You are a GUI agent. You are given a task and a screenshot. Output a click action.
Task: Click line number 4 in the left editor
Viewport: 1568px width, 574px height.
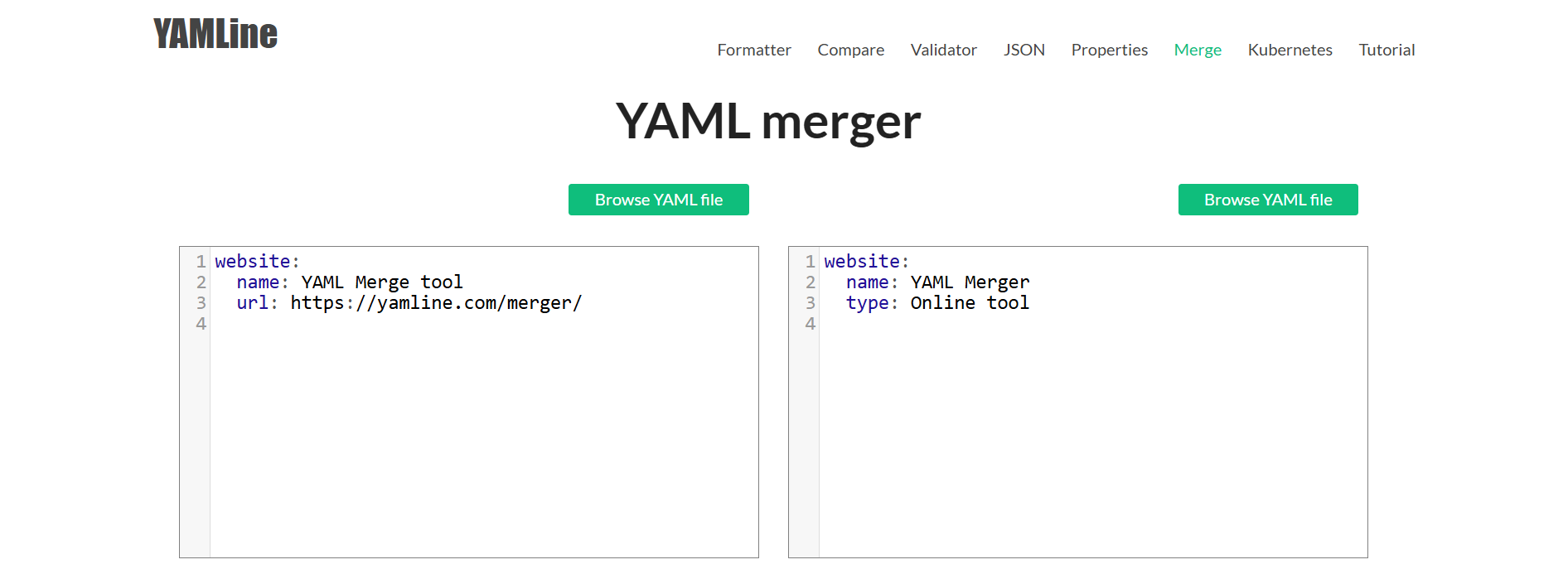[198, 323]
